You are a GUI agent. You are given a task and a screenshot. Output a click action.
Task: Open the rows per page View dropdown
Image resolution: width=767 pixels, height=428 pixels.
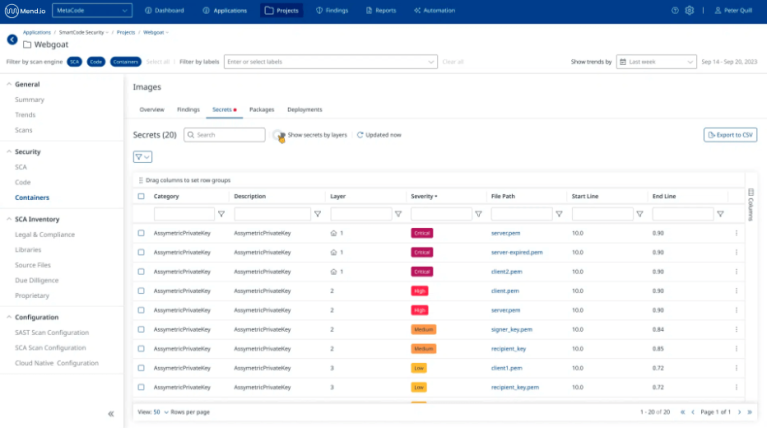tap(160, 412)
